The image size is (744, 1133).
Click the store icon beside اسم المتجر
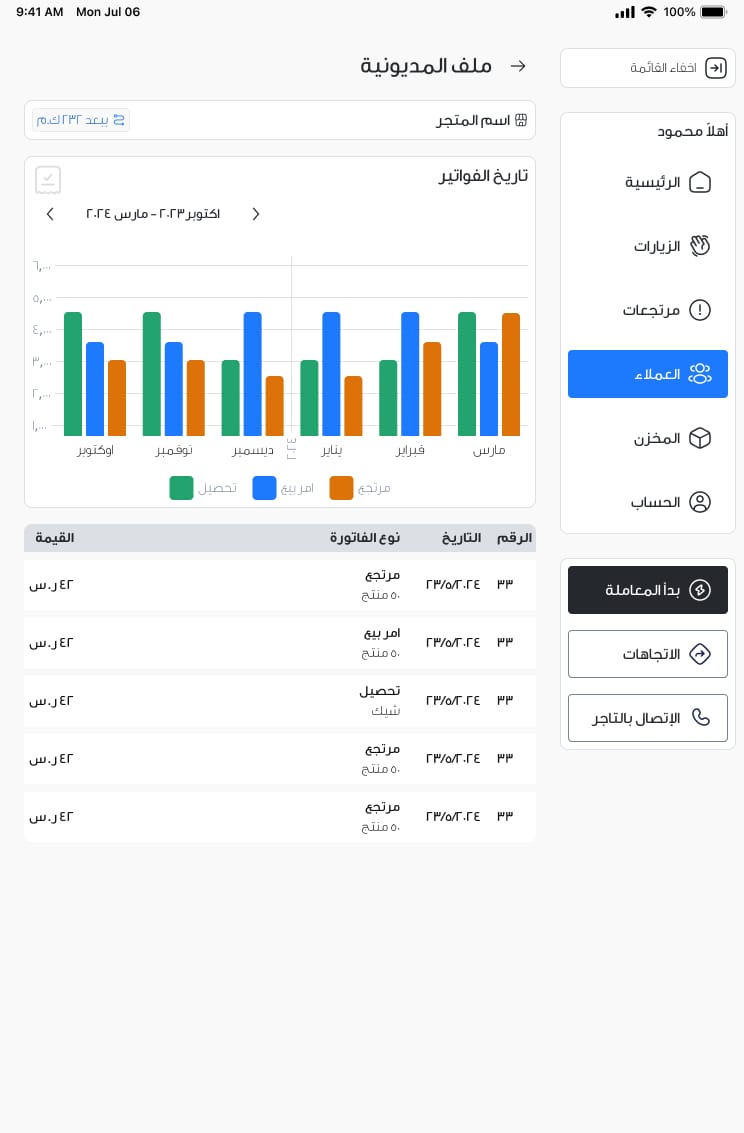521,120
